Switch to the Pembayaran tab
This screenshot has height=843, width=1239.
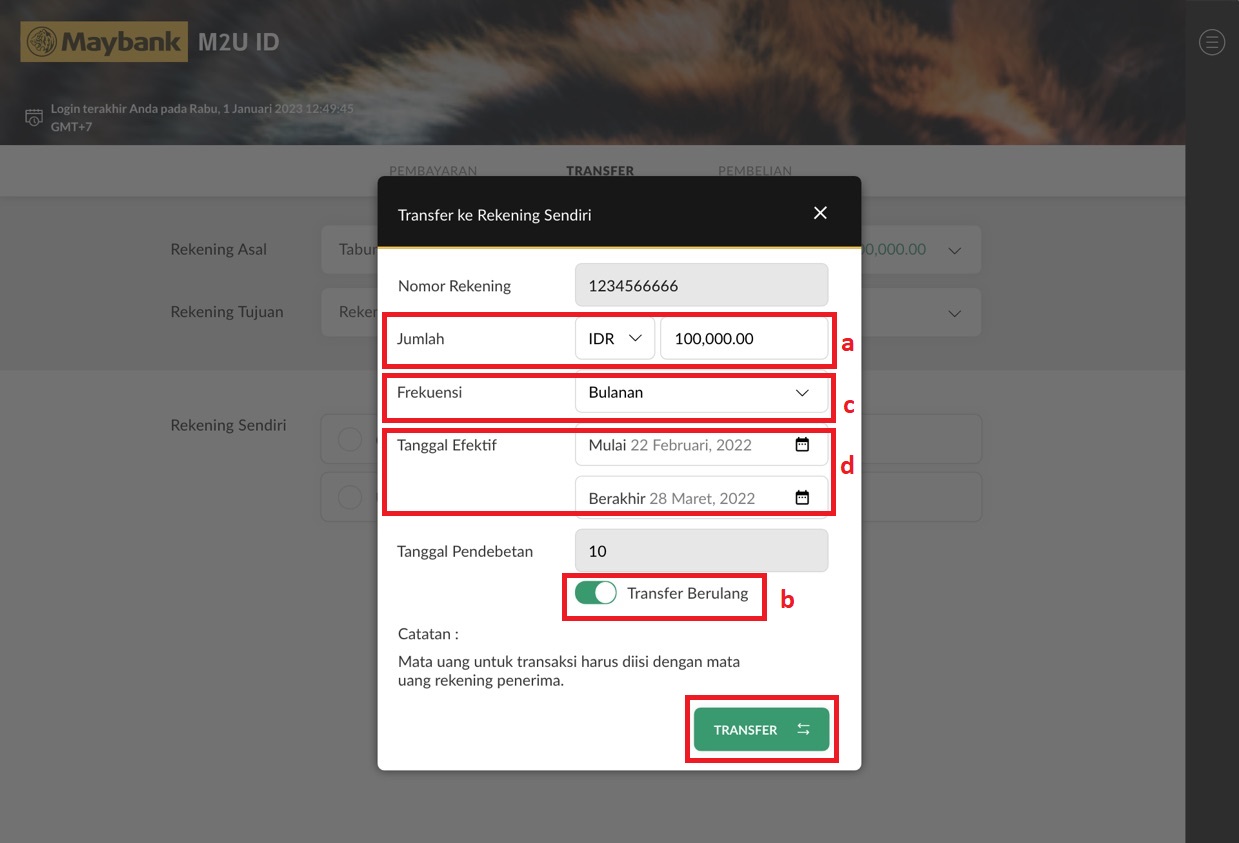coord(433,171)
